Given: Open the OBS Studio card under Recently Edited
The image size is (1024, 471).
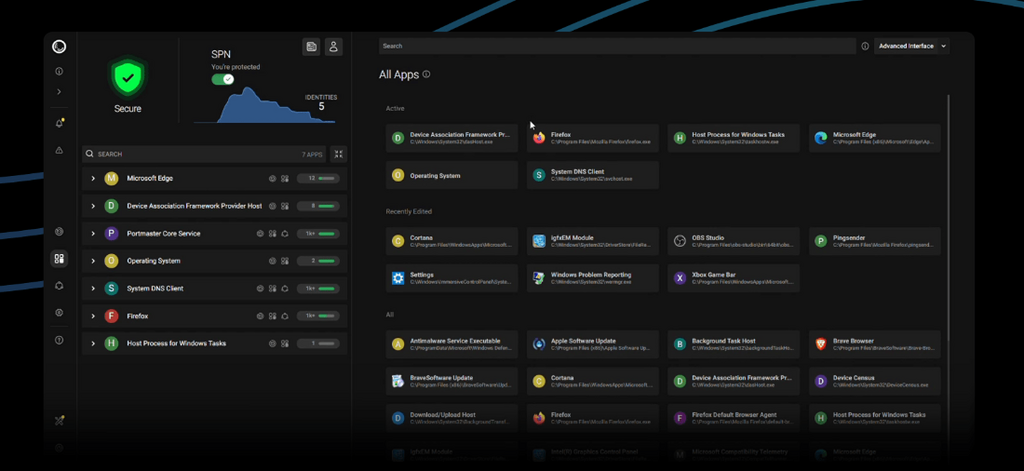Looking at the screenshot, I should click(x=734, y=241).
